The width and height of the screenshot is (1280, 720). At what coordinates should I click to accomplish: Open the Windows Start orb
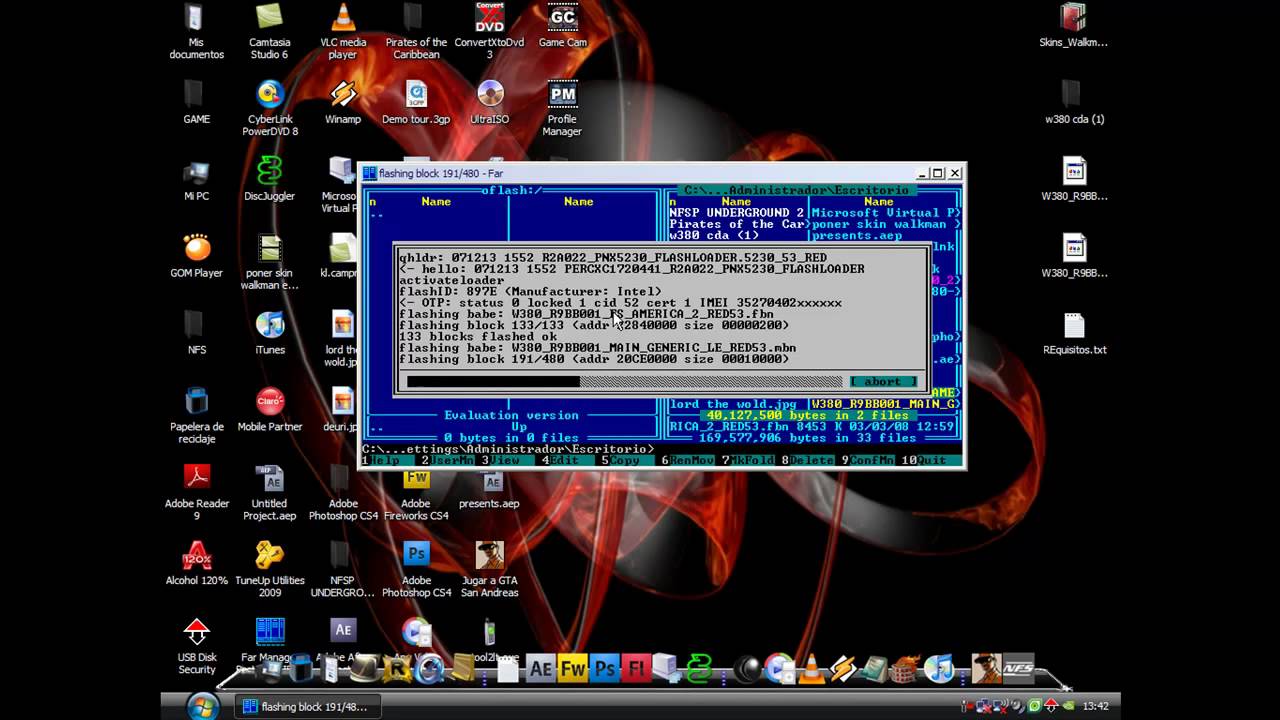pyautogui.click(x=203, y=706)
